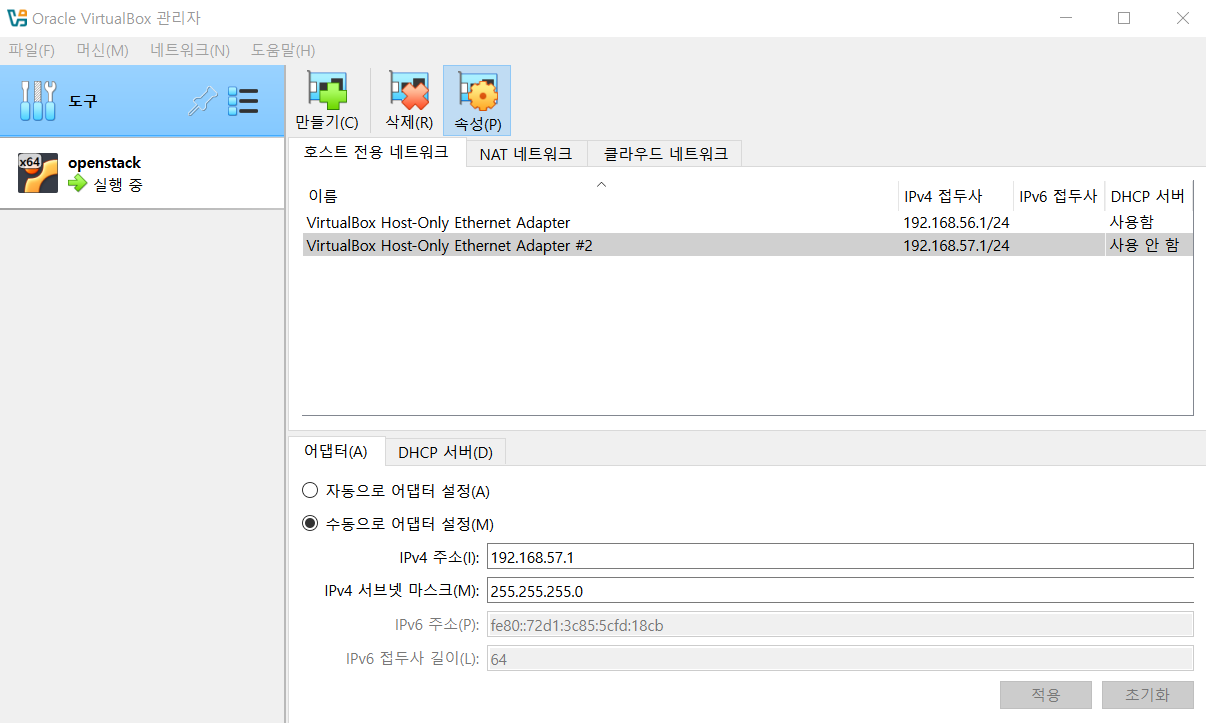Screen dimensions: 1206x723
Task: Sort by the IPv6 Prefix (IPv6 접두사) column header
Action: pyautogui.click(x=1059, y=196)
